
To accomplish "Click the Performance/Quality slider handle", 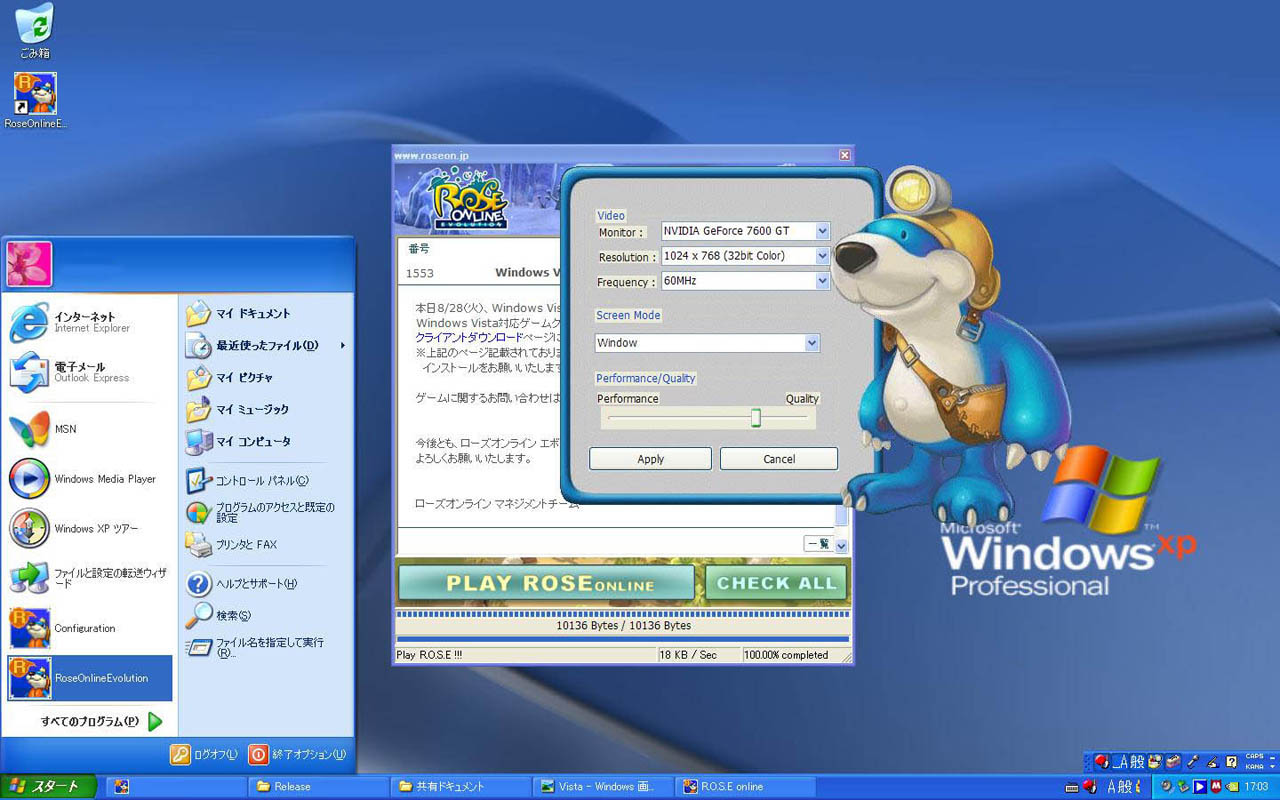I will (x=756, y=418).
